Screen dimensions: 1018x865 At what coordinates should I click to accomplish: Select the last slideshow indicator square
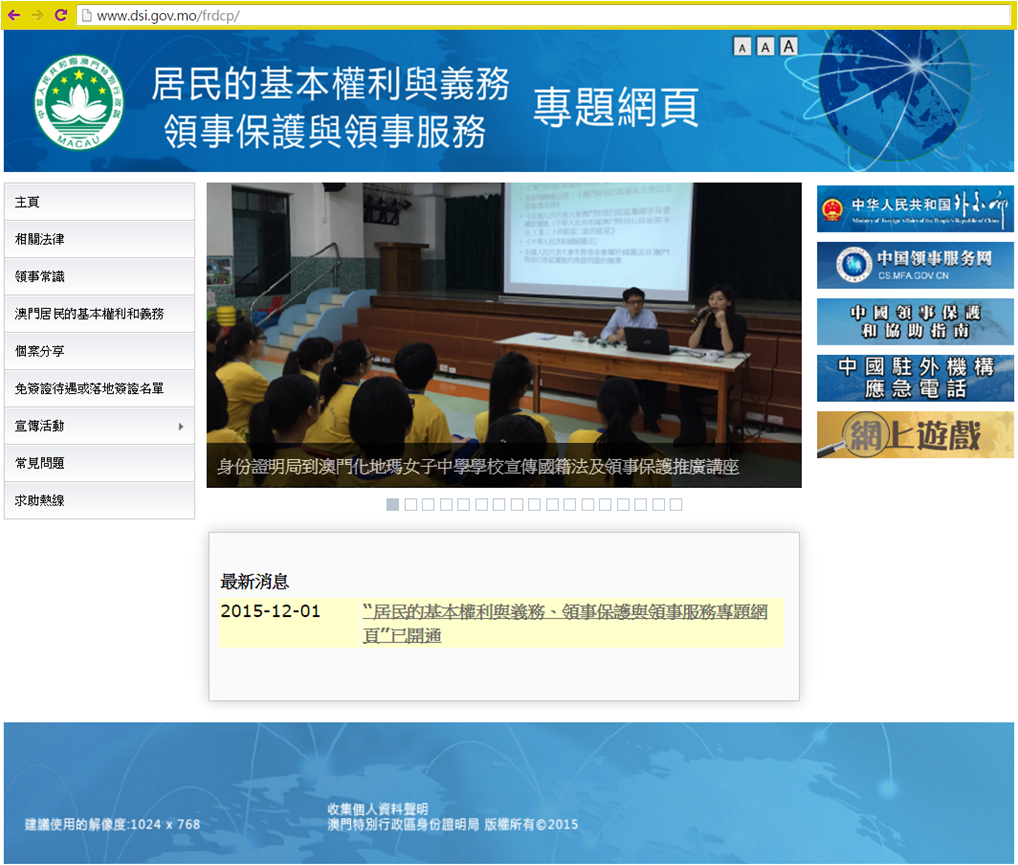pyautogui.click(x=676, y=504)
